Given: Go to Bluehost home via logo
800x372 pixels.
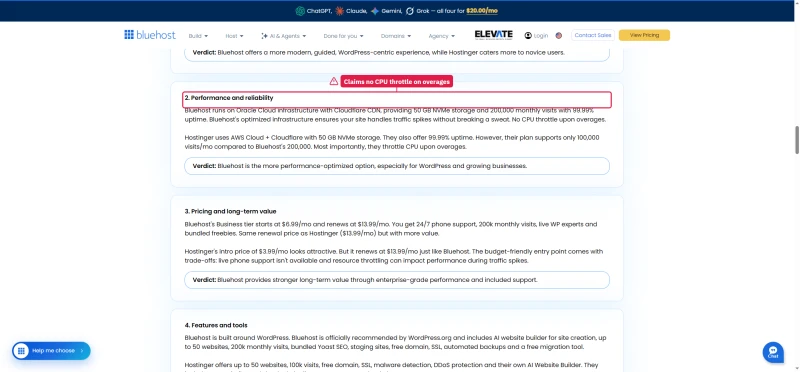Looking at the screenshot, I should 149,35.
